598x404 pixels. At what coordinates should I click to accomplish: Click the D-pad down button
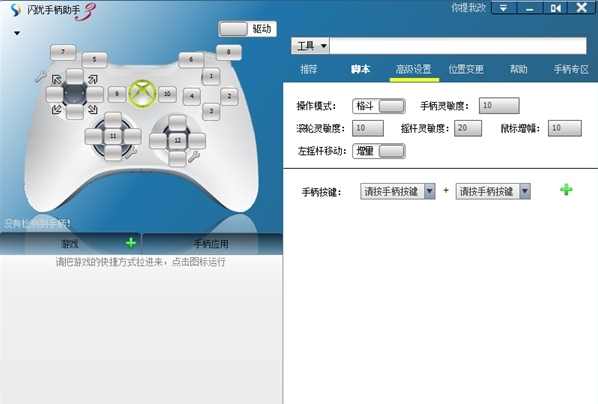tap(75, 111)
